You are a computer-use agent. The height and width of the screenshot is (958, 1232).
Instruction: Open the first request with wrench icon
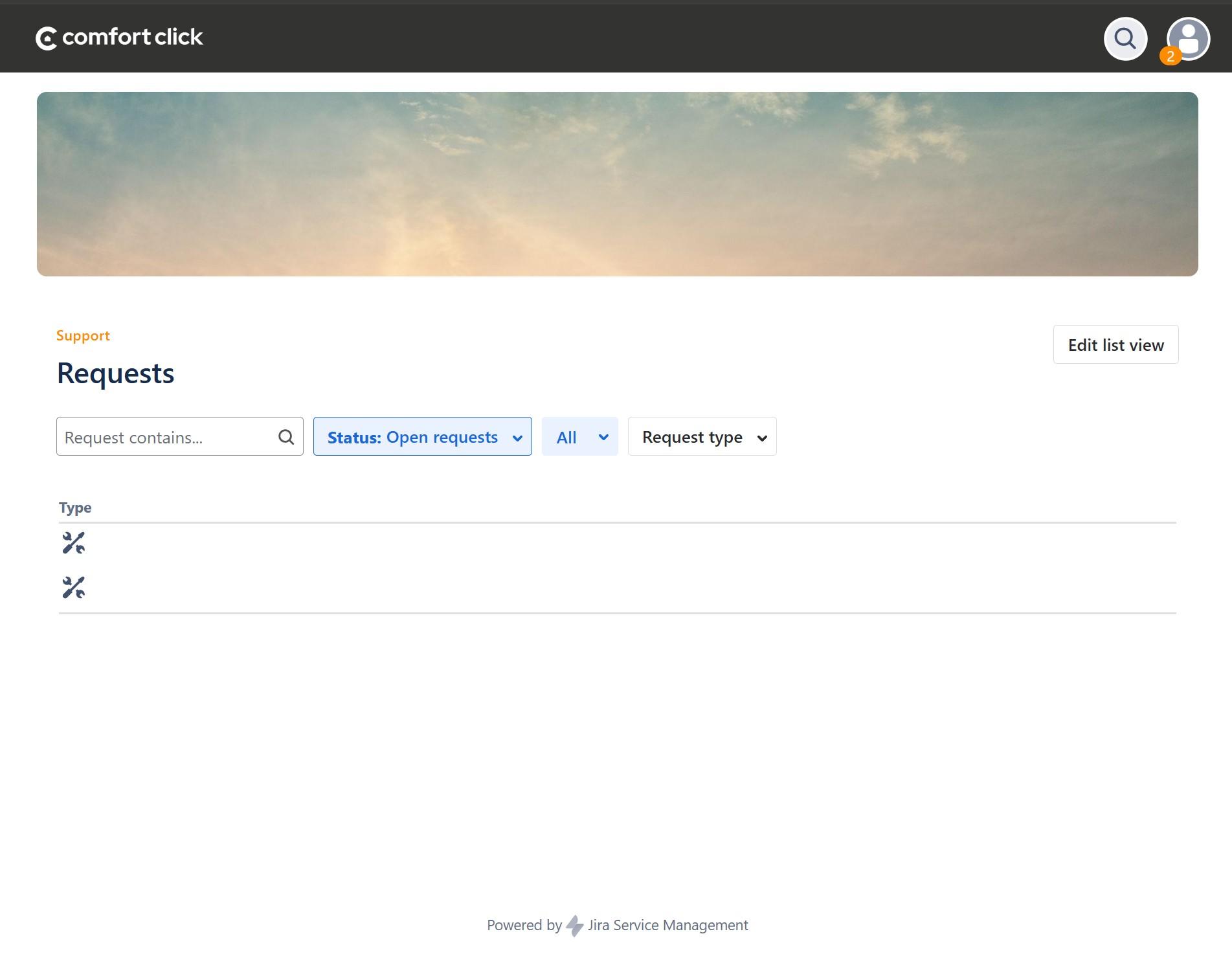[x=74, y=543]
